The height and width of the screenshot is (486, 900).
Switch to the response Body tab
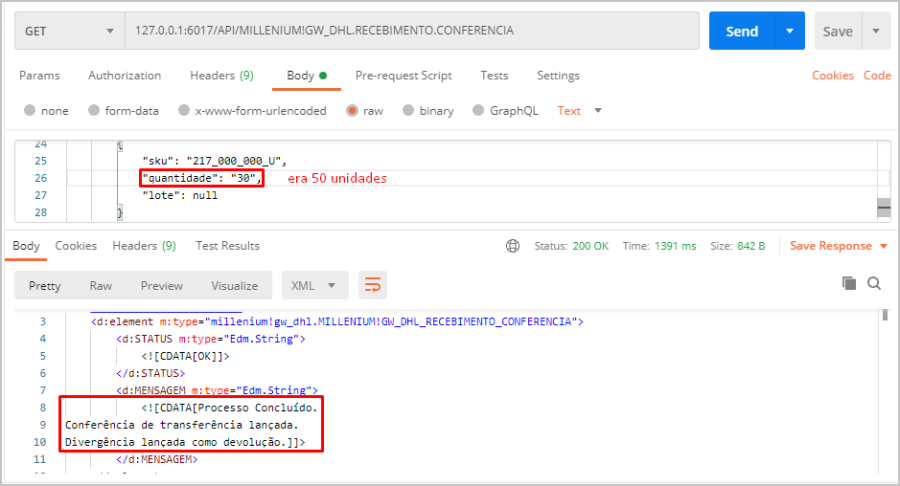point(26,246)
